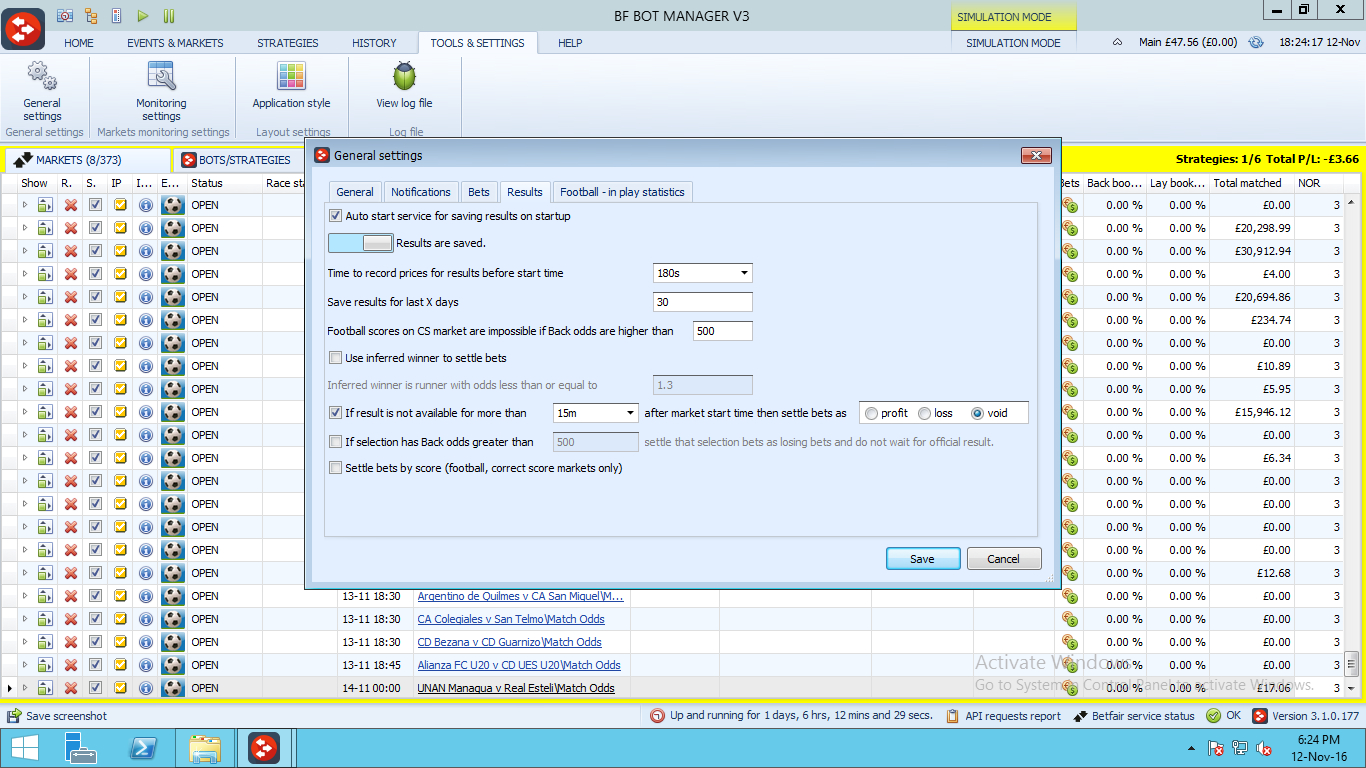
Task: Click the Up and running timer icon
Action: coord(657,716)
